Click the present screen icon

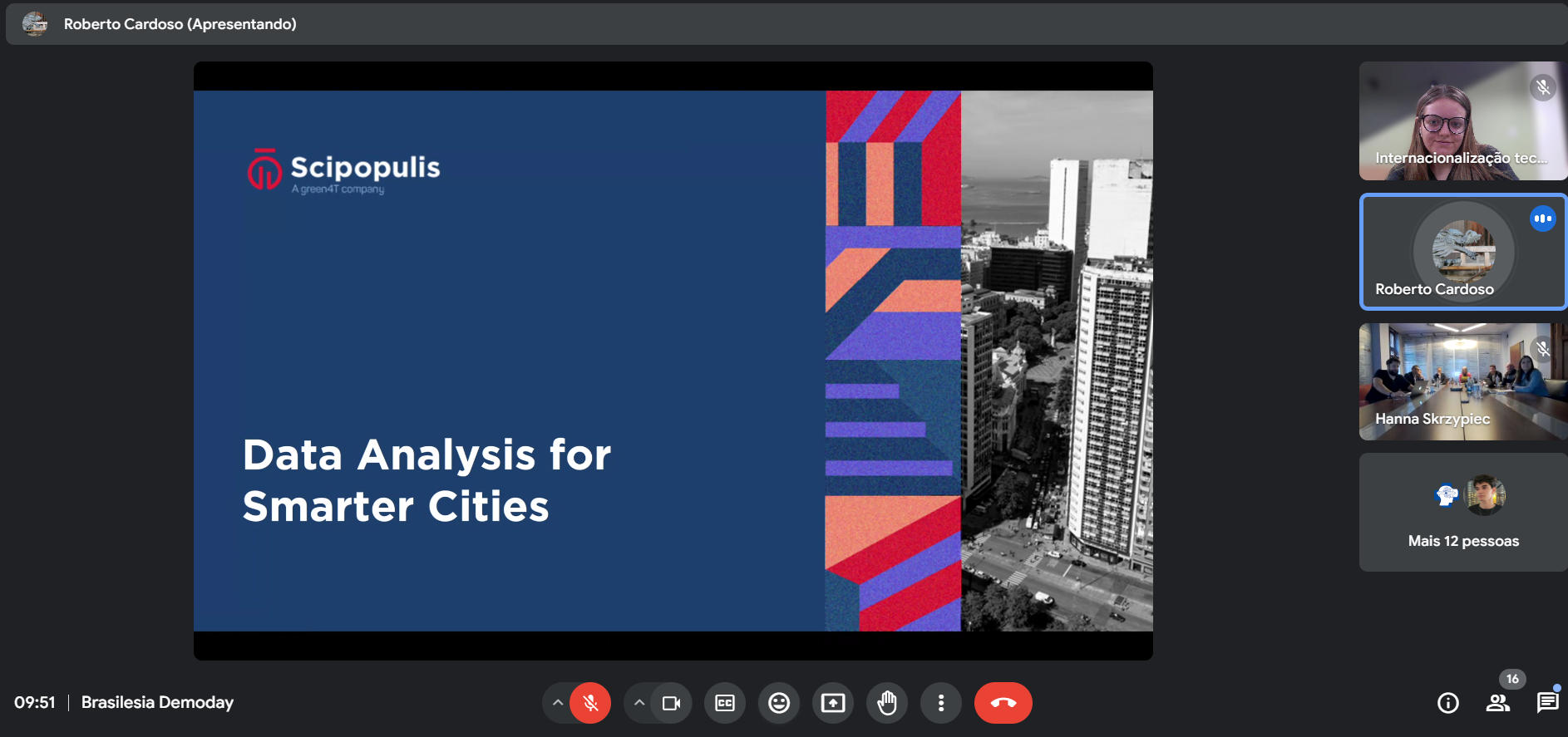tap(833, 703)
